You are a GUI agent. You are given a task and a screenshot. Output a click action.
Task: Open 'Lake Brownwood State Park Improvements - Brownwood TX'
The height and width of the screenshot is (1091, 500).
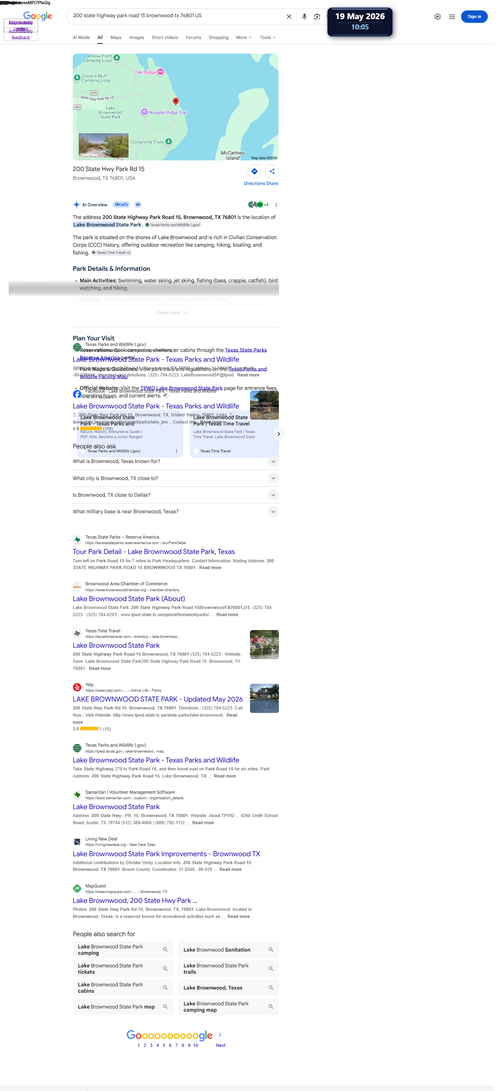click(166, 854)
